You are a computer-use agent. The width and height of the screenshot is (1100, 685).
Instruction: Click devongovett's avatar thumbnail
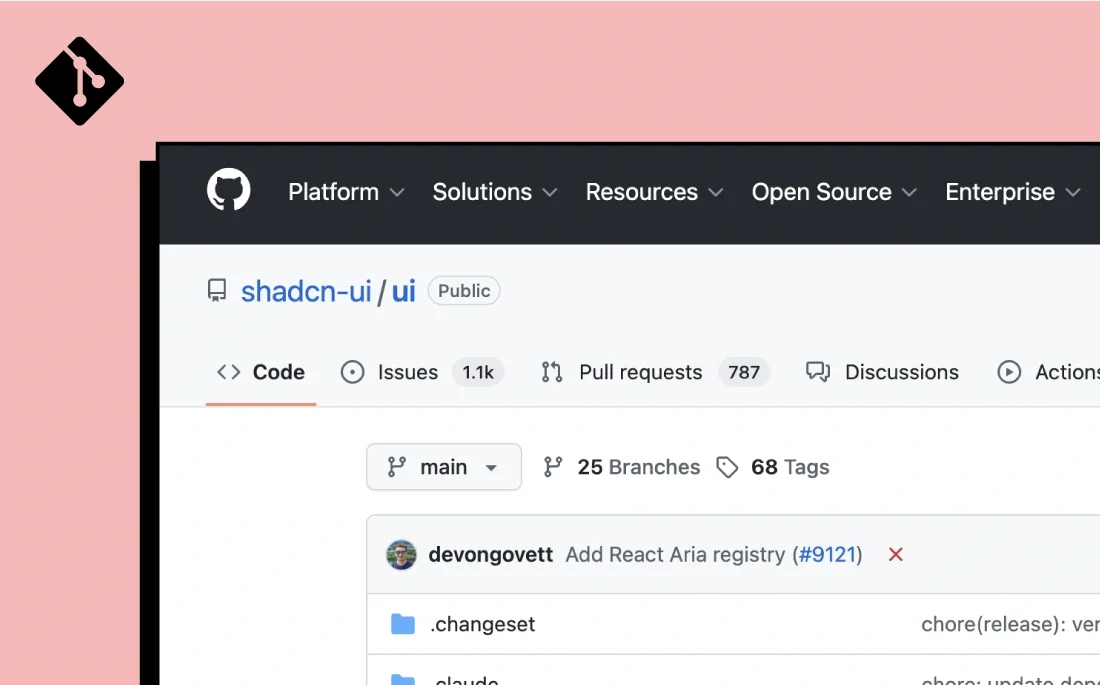[402, 554]
